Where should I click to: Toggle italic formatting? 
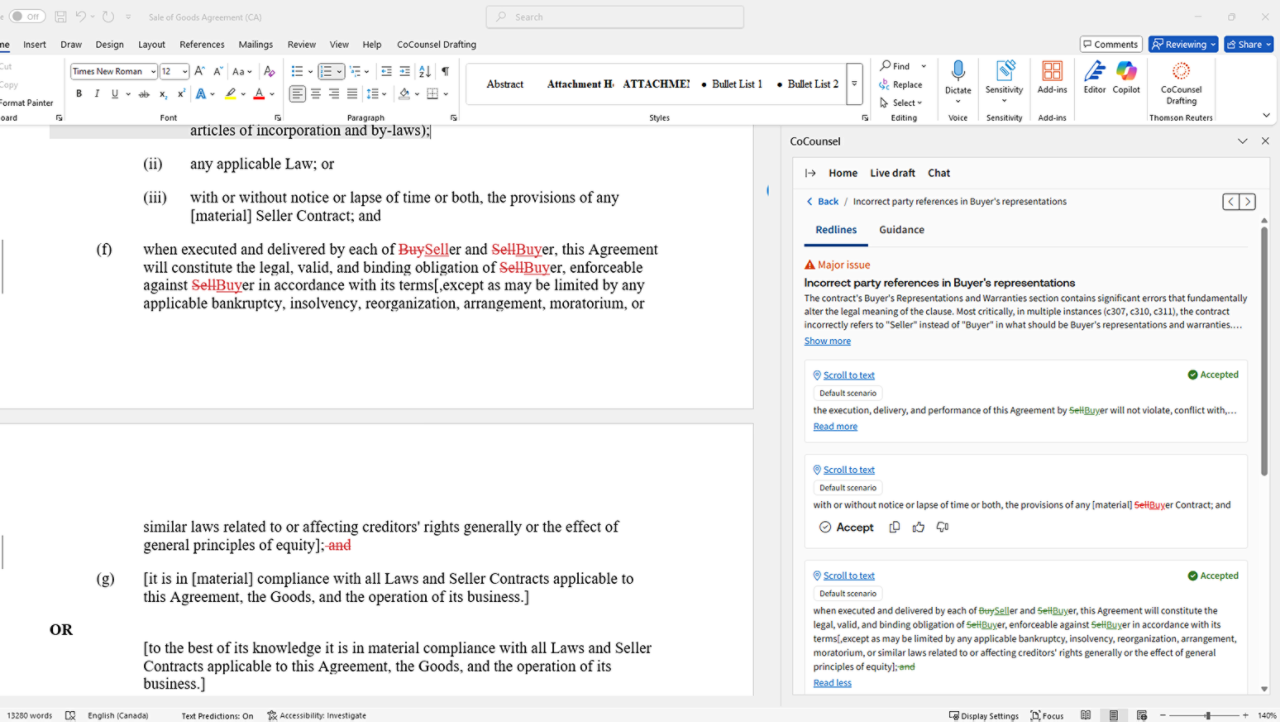97,94
